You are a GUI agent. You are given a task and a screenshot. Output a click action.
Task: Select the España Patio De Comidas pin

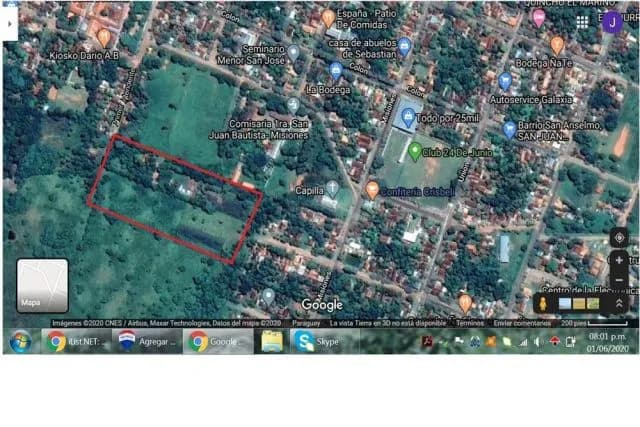point(328,18)
